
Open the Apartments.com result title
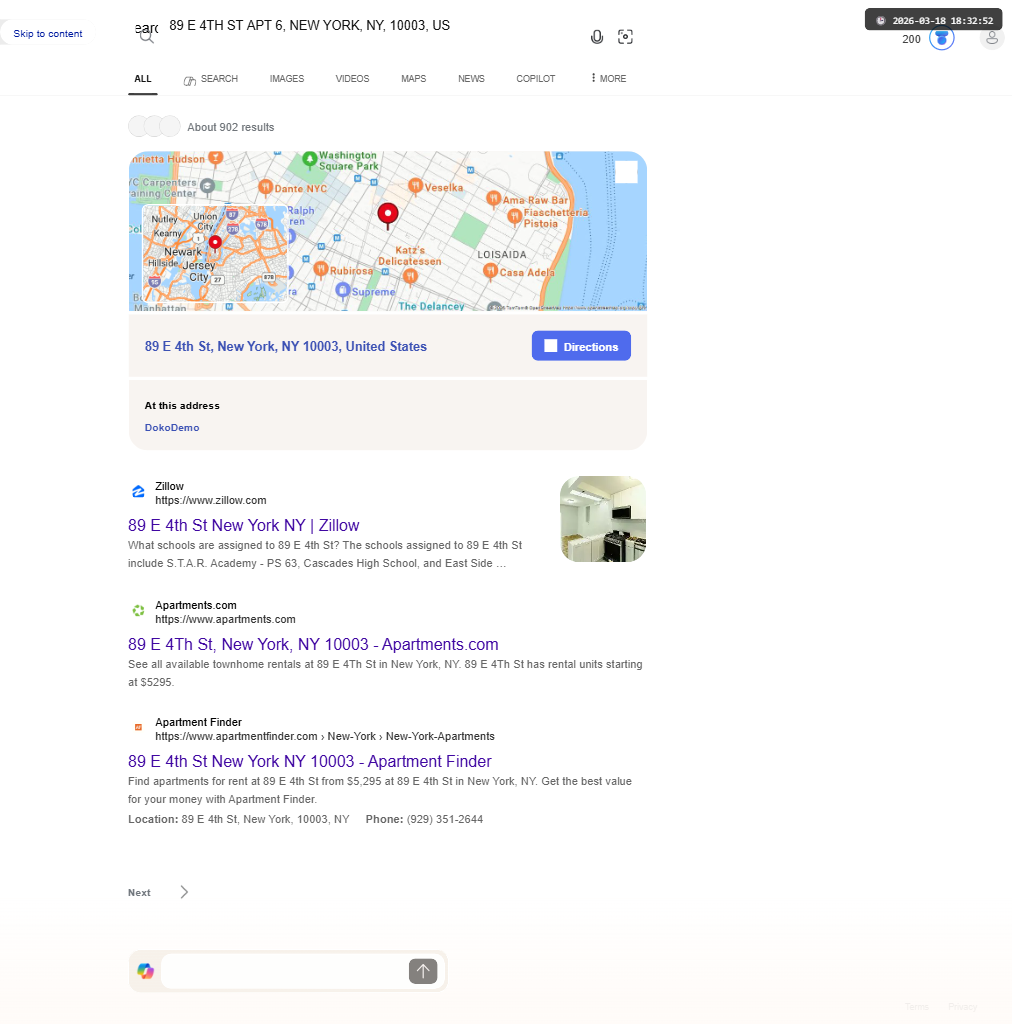[313, 644]
